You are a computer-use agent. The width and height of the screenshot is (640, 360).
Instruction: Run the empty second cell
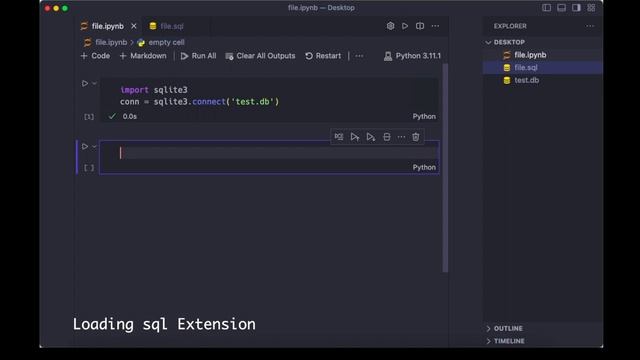[84, 146]
